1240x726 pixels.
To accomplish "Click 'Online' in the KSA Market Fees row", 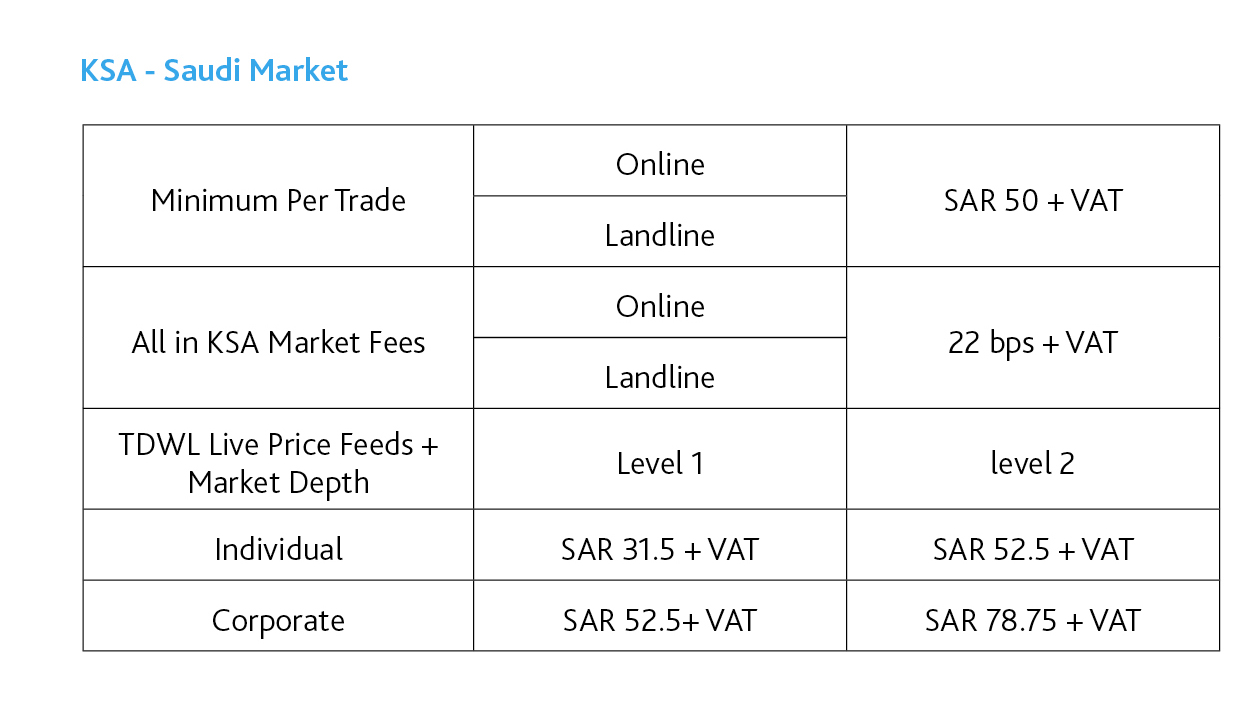I will pyautogui.click(x=660, y=307).
